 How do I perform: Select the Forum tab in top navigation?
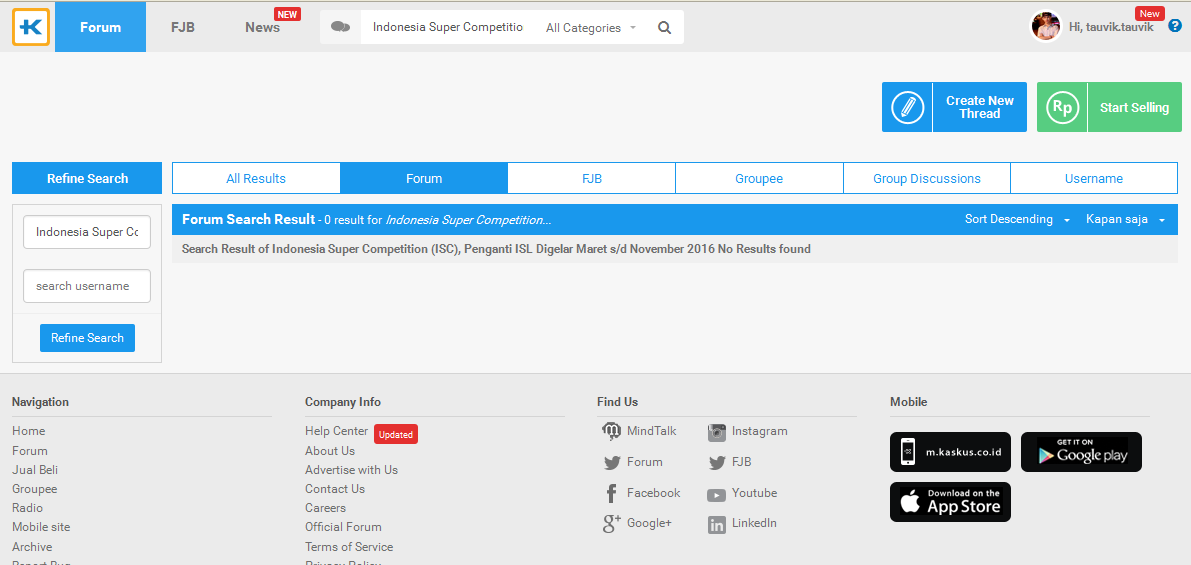click(x=100, y=27)
